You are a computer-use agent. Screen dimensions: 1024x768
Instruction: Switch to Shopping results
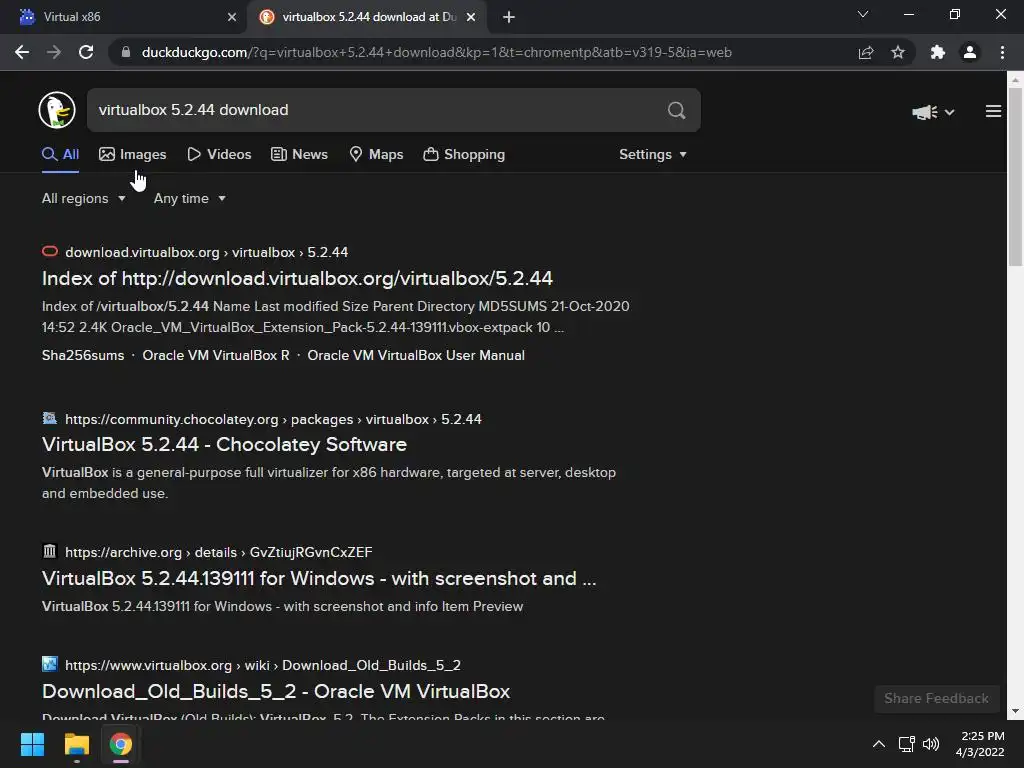tap(464, 155)
